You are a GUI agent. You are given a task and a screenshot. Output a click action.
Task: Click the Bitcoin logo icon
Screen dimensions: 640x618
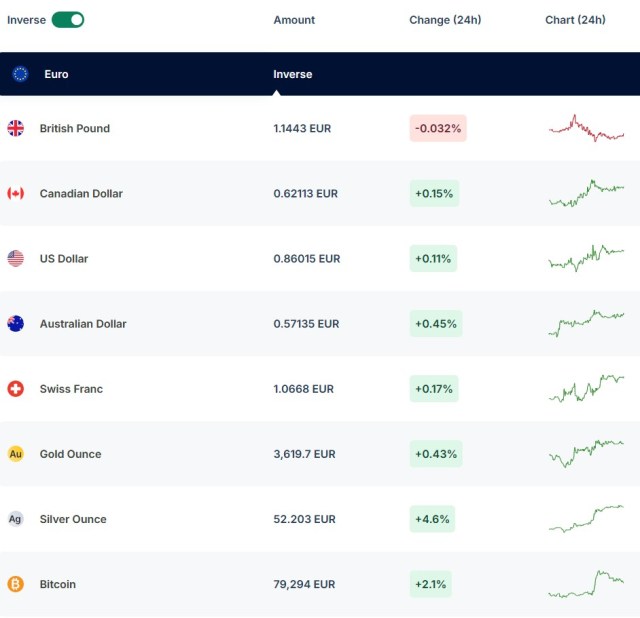coord(16,584)
